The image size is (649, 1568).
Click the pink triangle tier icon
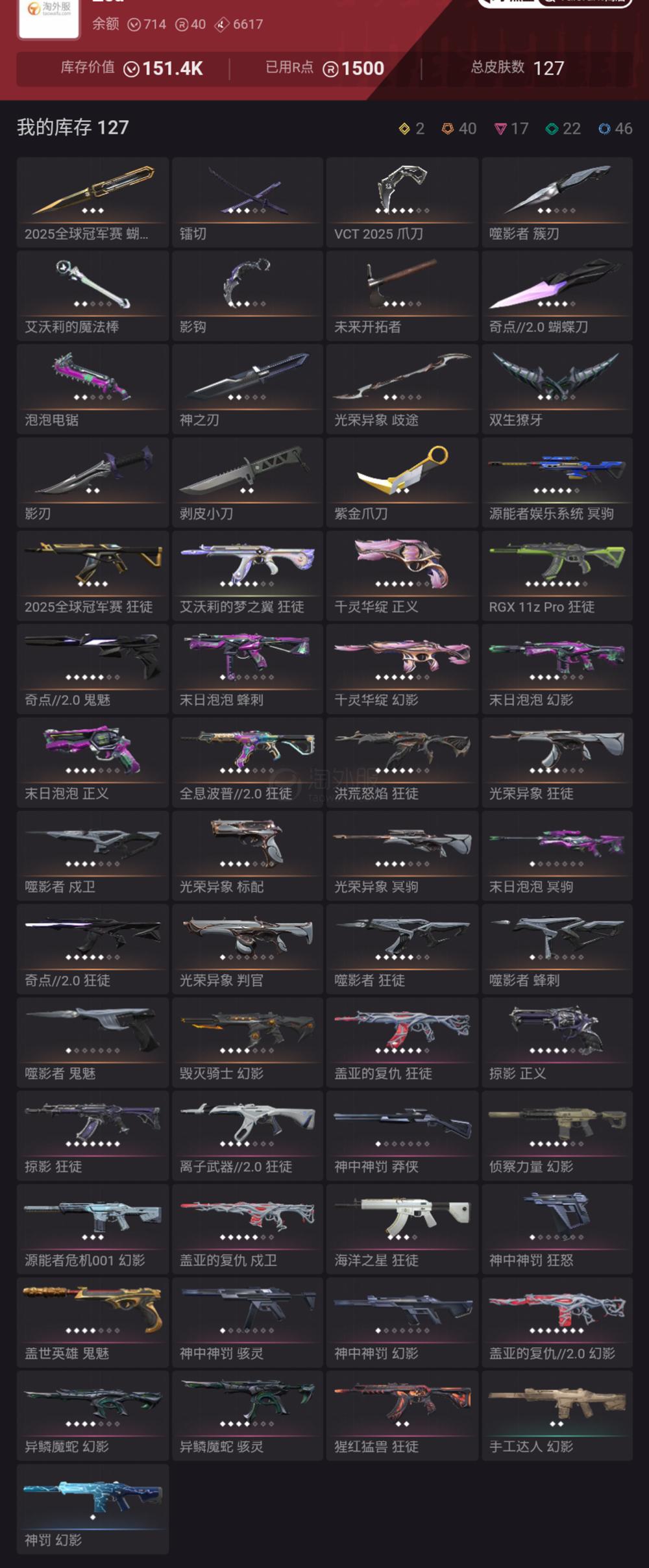click(x=500, y=129)
